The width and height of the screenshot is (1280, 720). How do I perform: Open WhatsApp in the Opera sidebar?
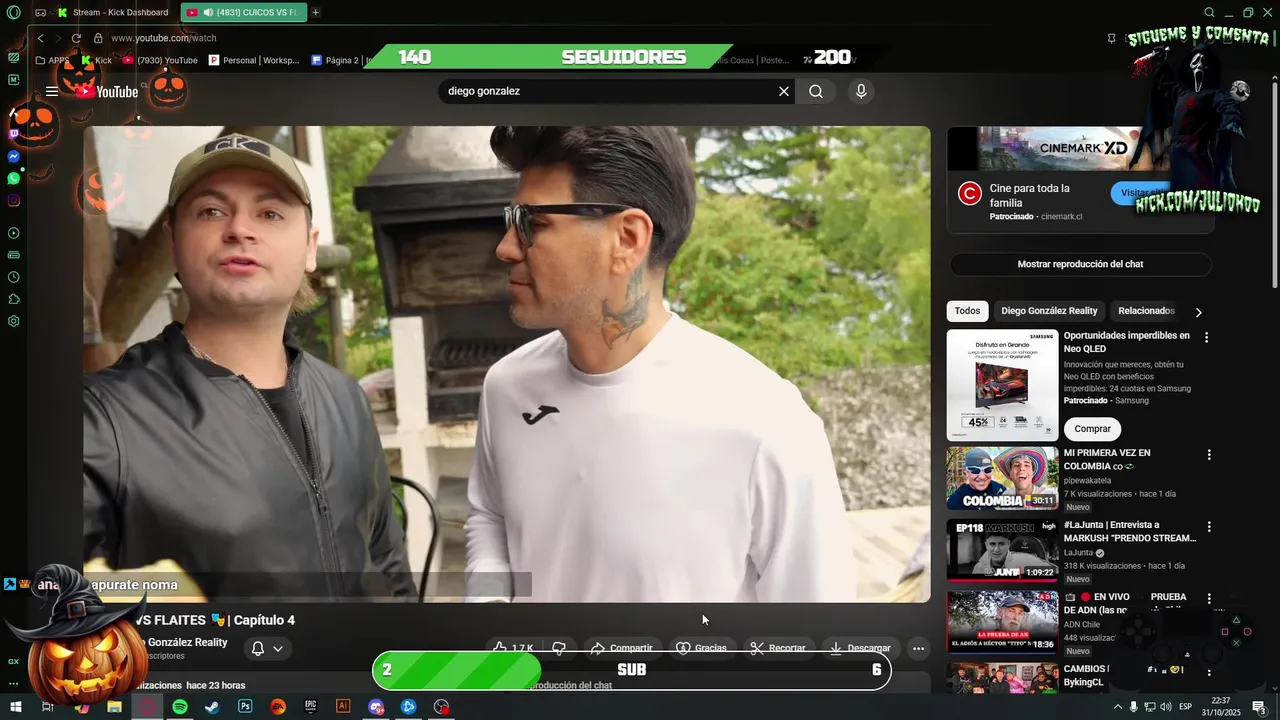coord(13,178)
